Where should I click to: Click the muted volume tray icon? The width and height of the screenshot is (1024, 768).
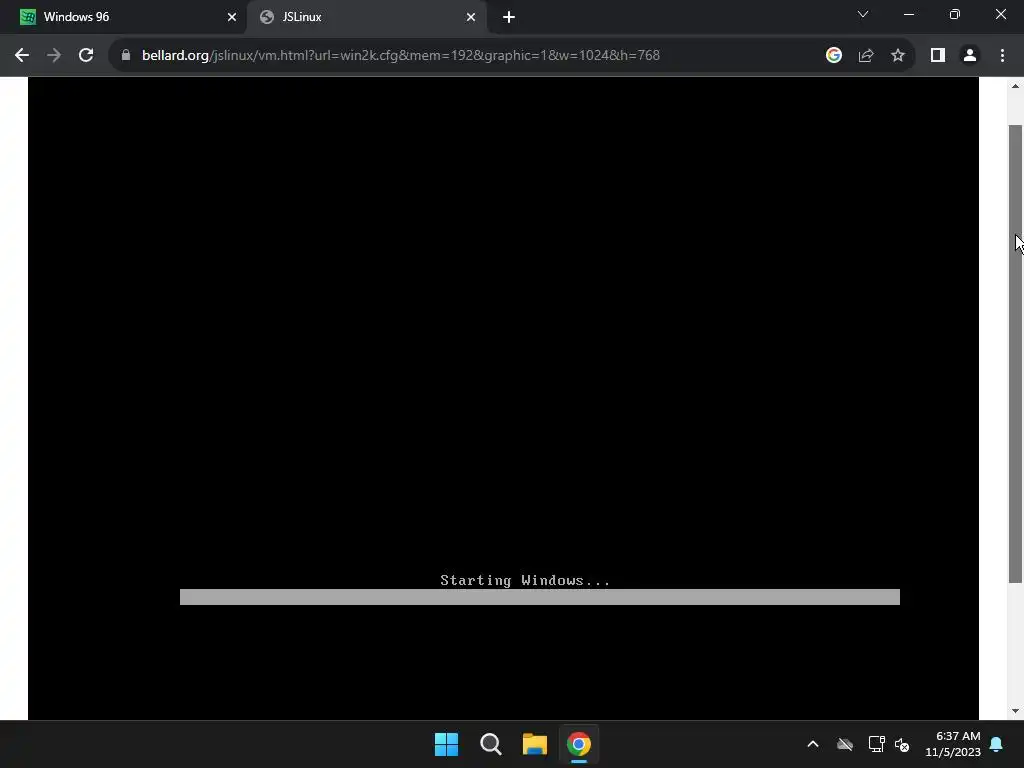click(902, 744)
